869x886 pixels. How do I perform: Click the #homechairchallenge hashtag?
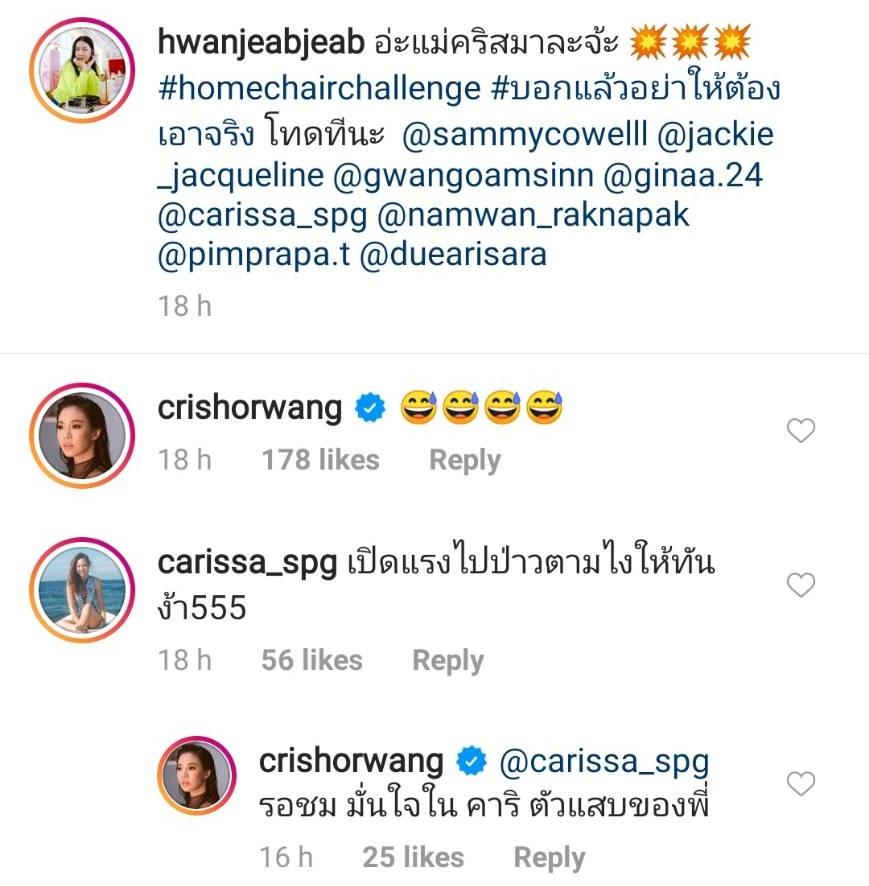tap(319, 89)
